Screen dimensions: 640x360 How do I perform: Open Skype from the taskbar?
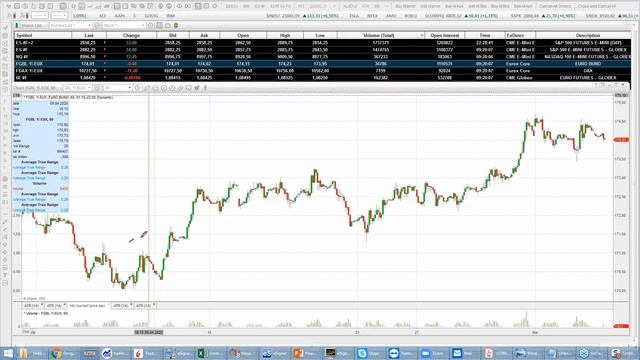point(369,353)
